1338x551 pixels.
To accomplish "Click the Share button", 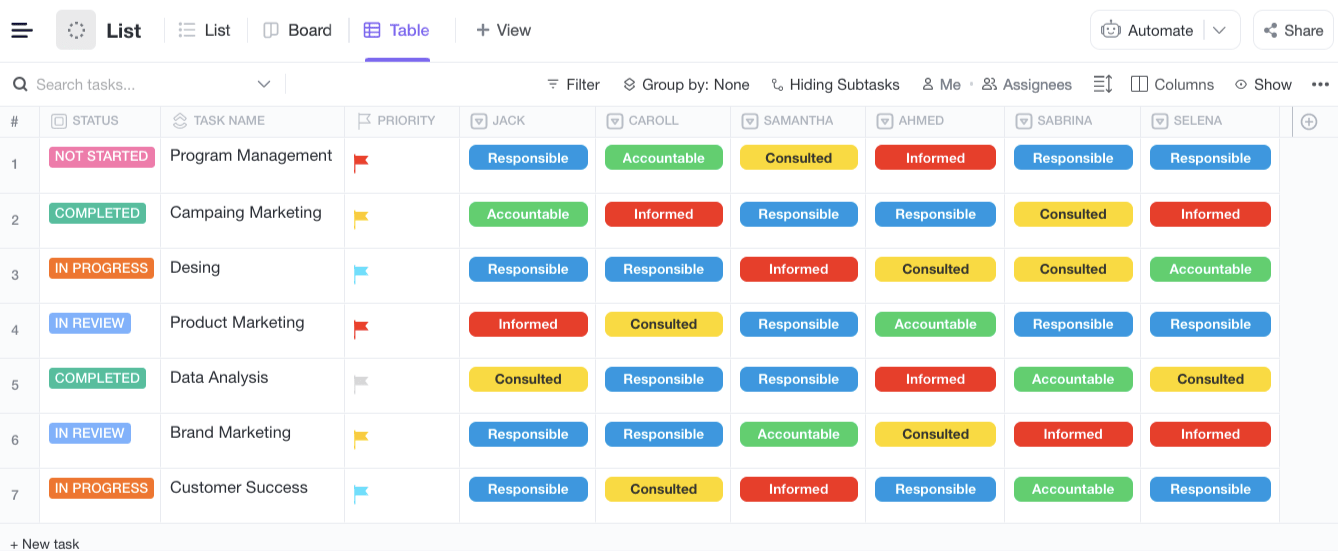I will click(1293, 30).
